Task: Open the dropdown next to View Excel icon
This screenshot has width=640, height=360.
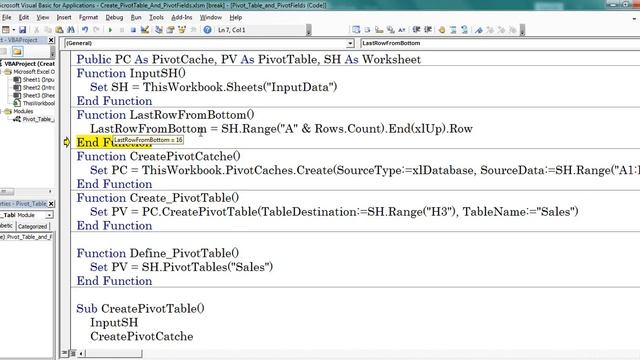Action: pos(13,30)
